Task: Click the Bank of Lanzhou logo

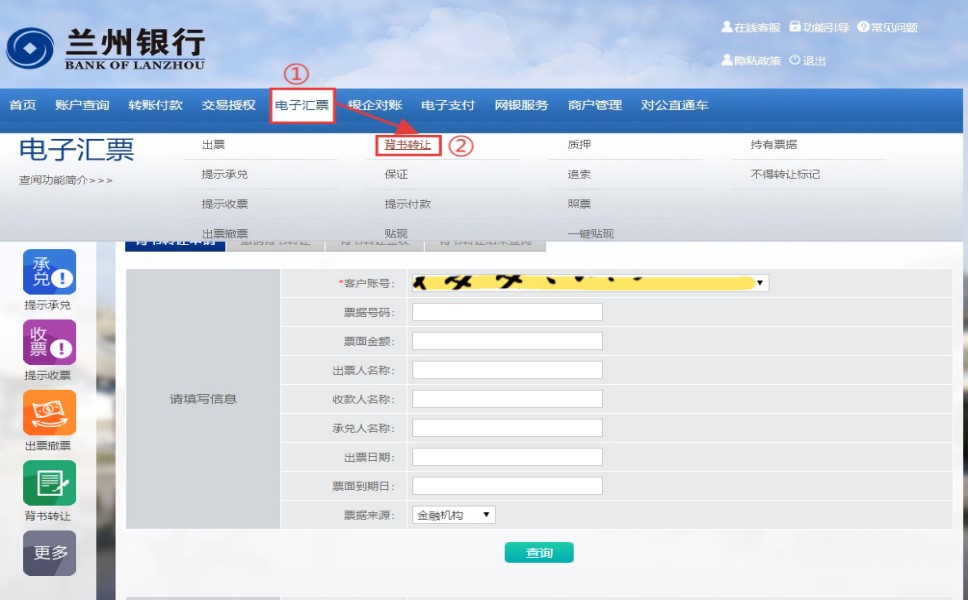Action: (x=105, y=48)
